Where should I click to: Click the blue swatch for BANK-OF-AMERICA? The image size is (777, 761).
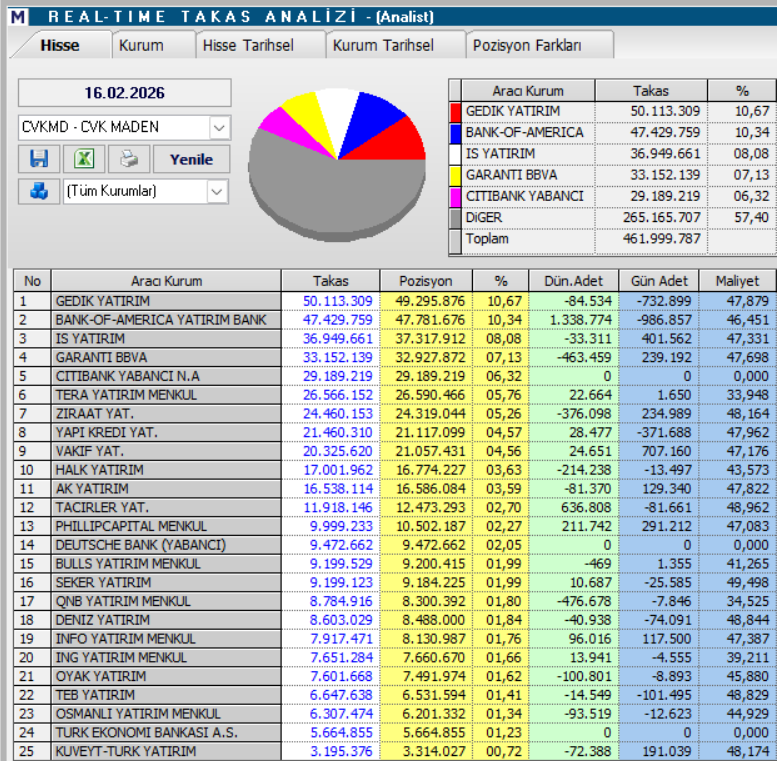pyautogui.click(x=455, y=133)
